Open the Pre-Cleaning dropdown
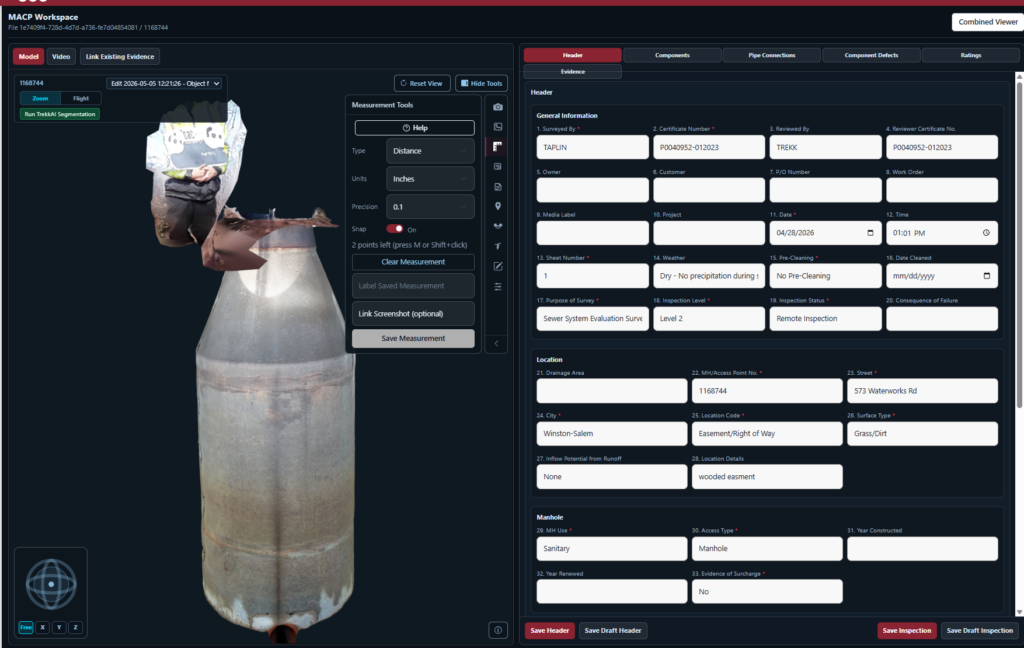The width and height of the screenshot is (1024, 648). (825, 276)
